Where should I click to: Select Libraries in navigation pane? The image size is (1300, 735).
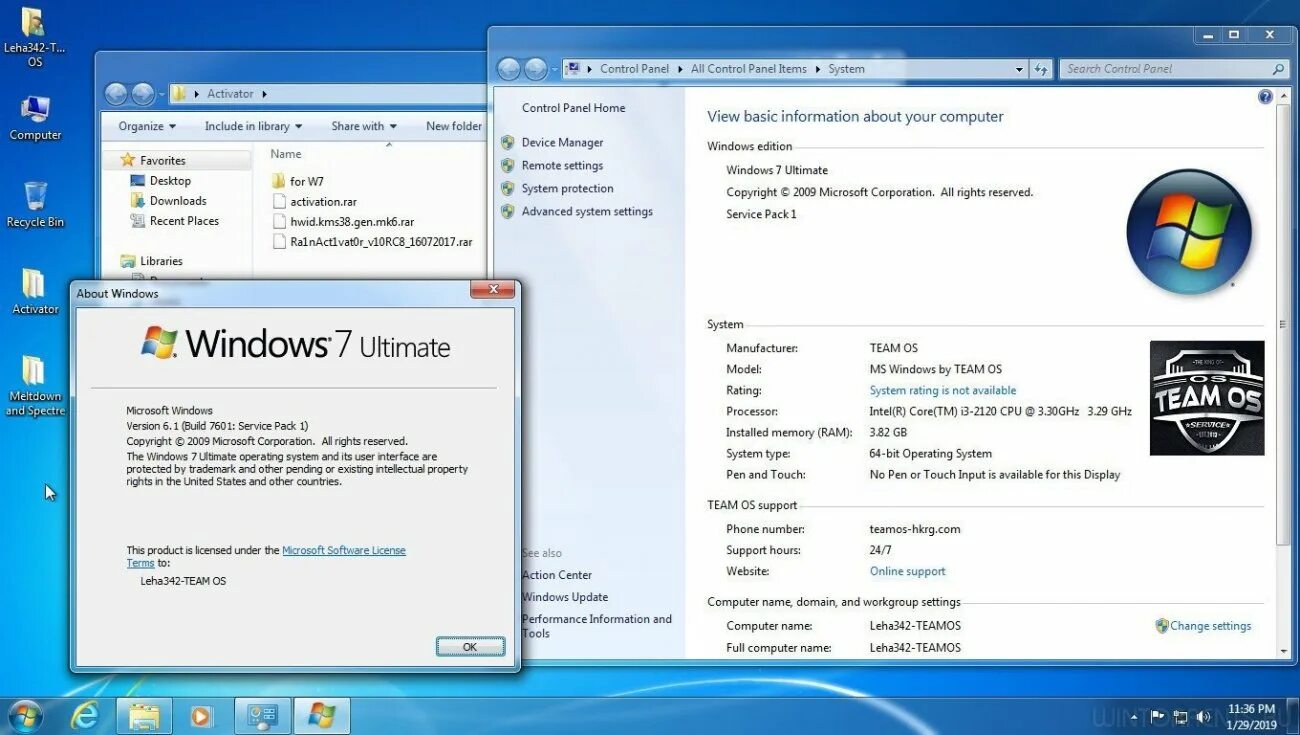point(161,261)
